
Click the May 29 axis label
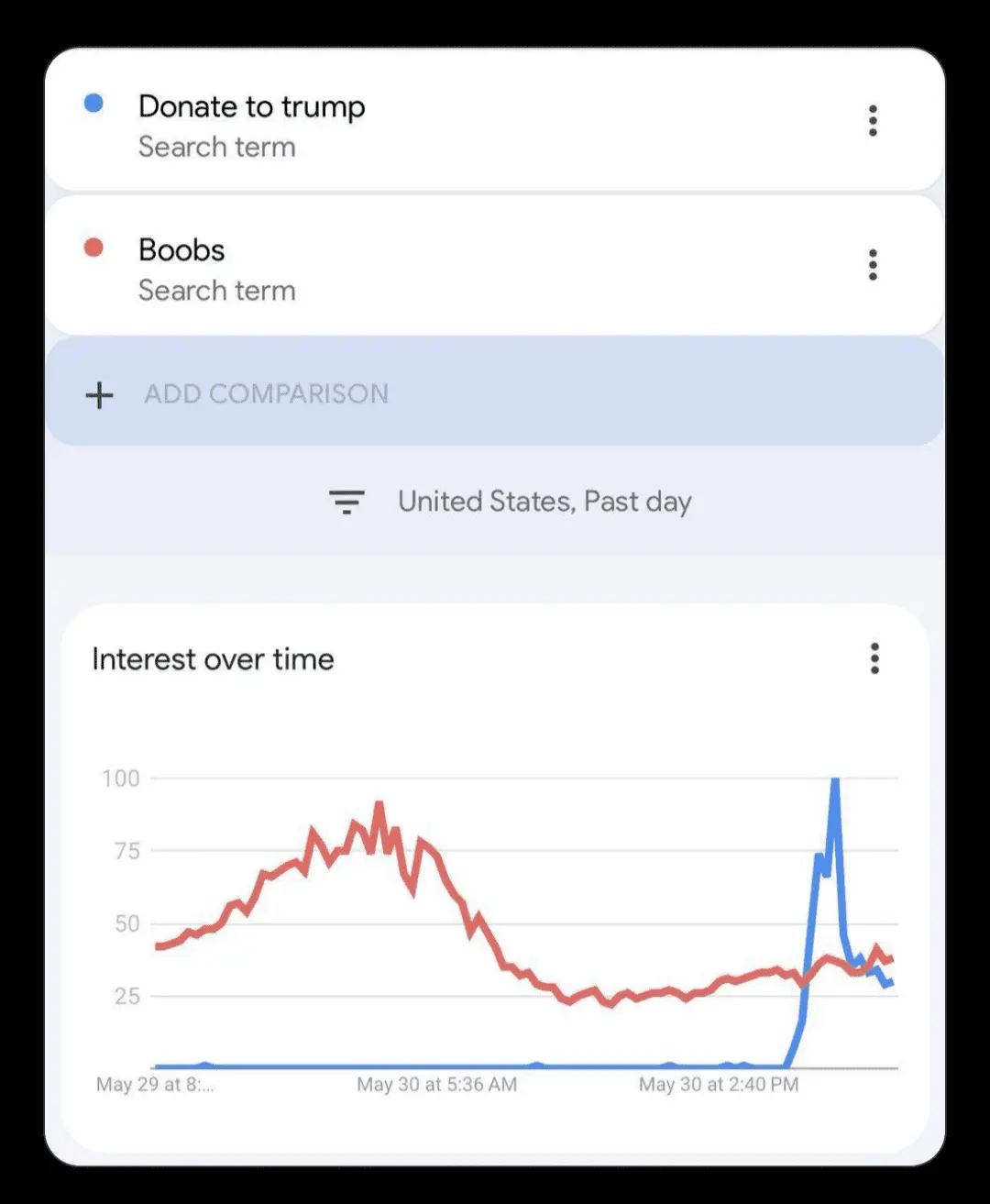tap(155, 1085)
